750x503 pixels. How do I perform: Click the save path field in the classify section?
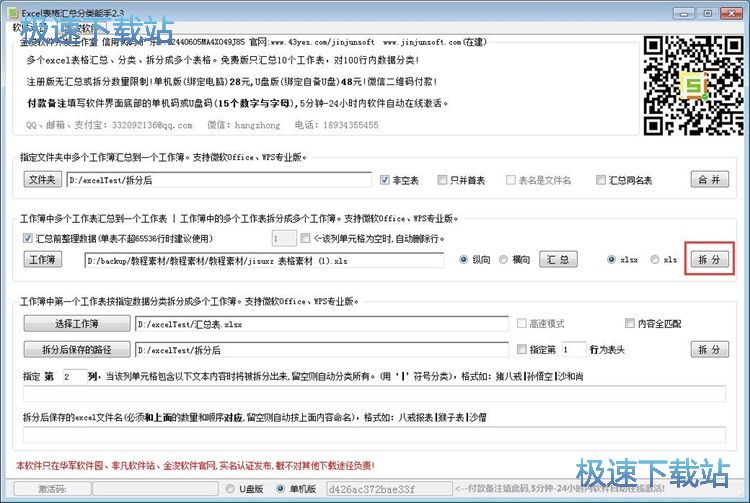tap(321, 350)
